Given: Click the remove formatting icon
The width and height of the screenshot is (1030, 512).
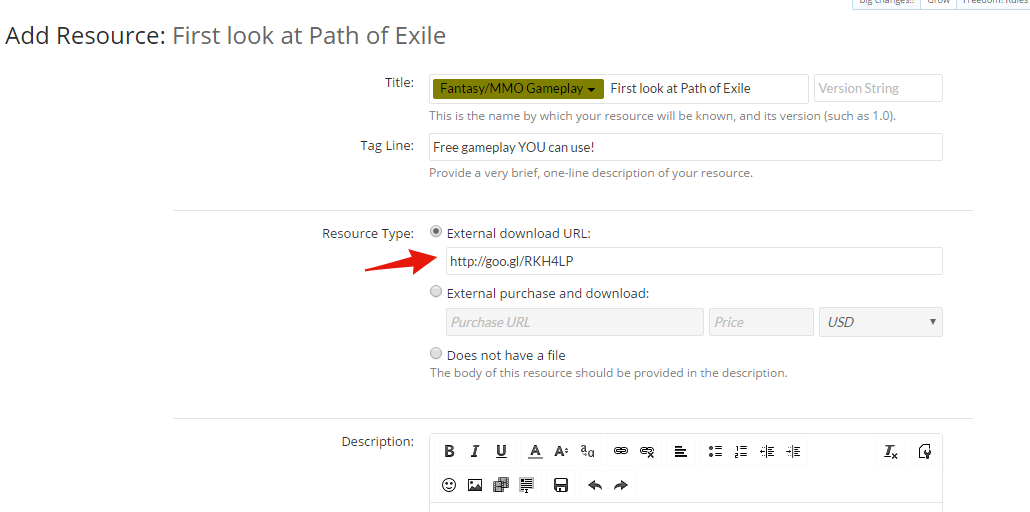Looking at the screenshot, I should coord(890,451).
